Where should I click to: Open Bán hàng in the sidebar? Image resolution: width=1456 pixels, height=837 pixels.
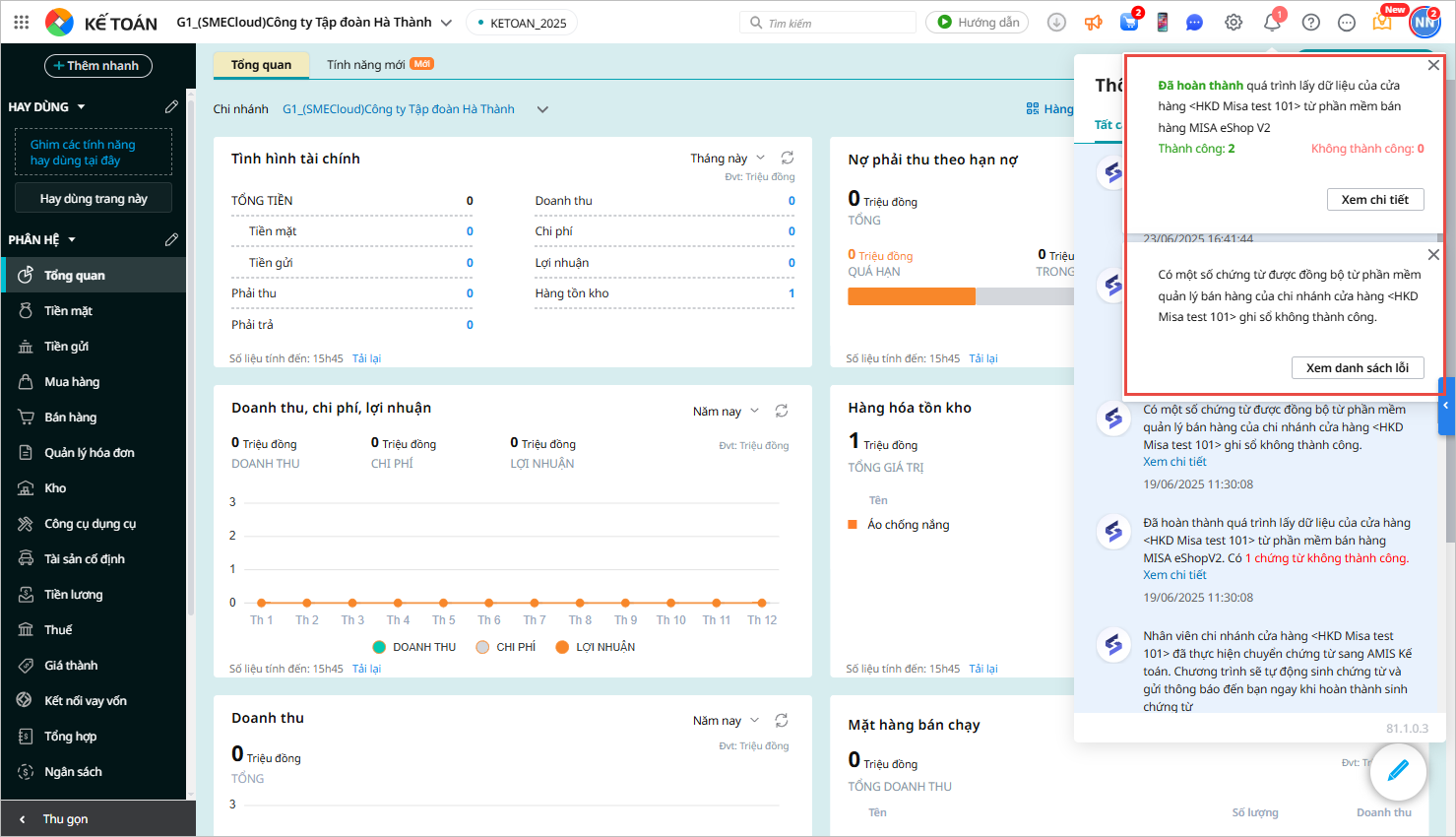(70, 418)
